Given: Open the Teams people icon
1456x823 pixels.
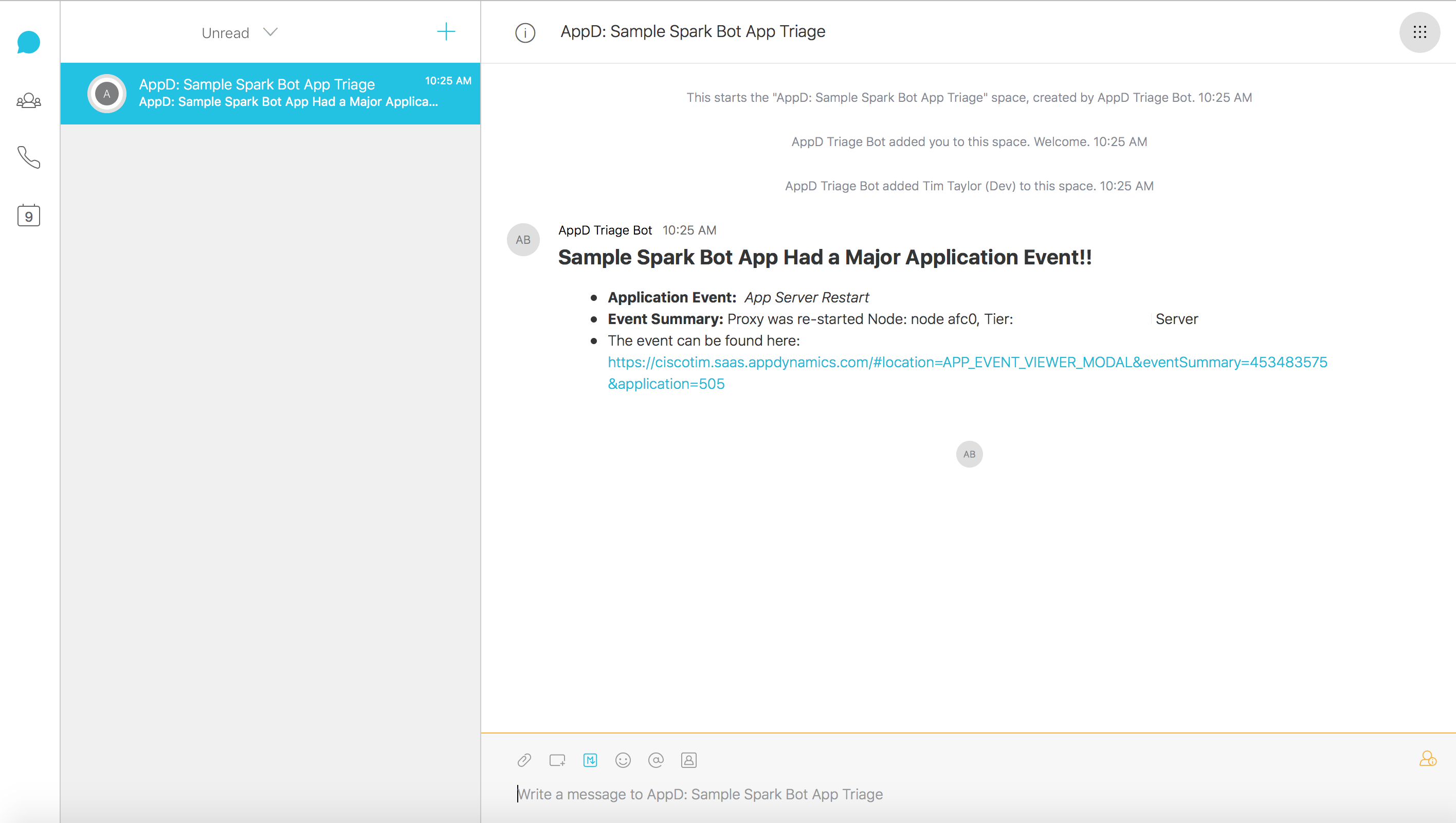Looking at the screenshot, I should coord(28,101).
